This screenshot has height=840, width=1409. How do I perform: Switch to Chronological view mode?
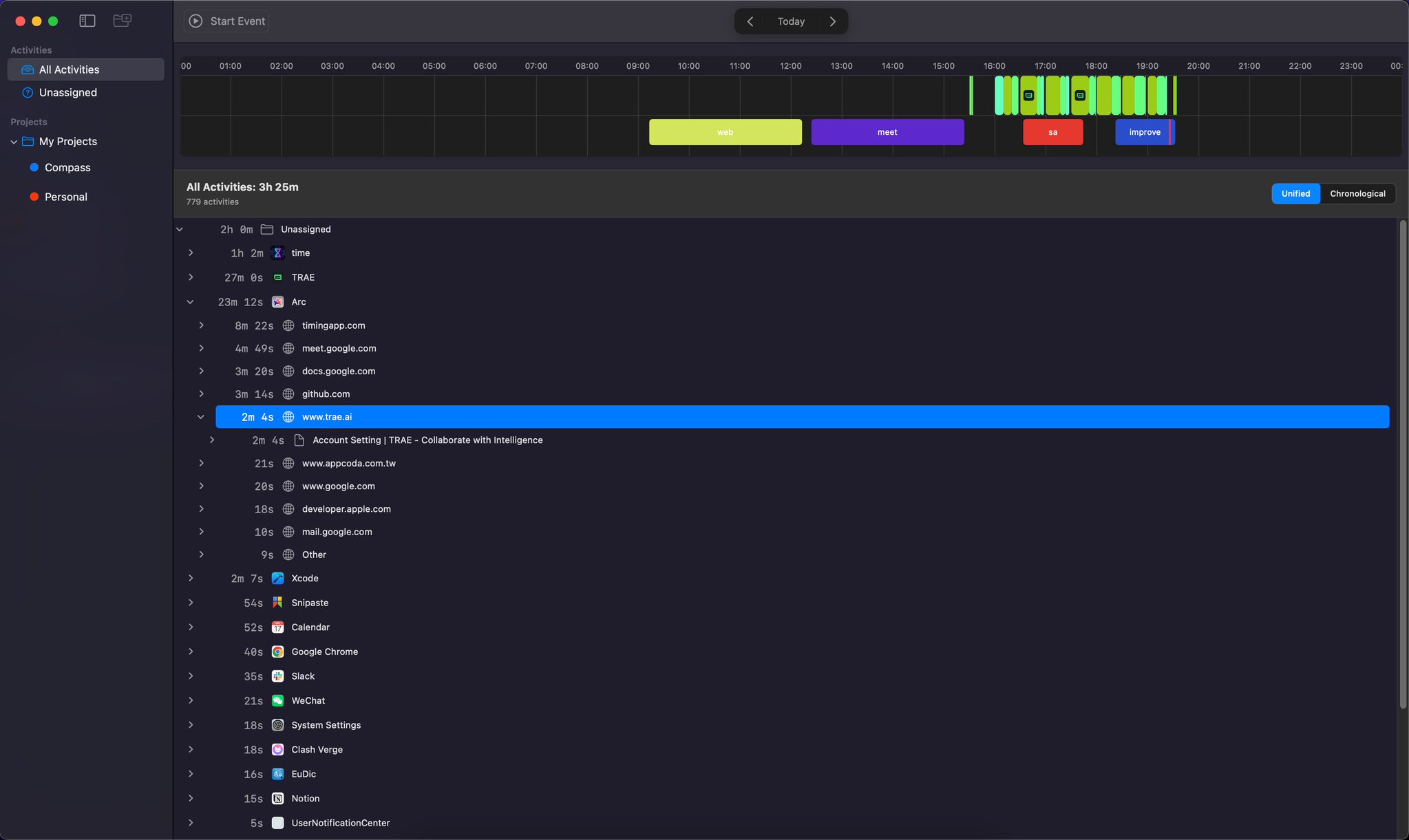click(1357, 194)
